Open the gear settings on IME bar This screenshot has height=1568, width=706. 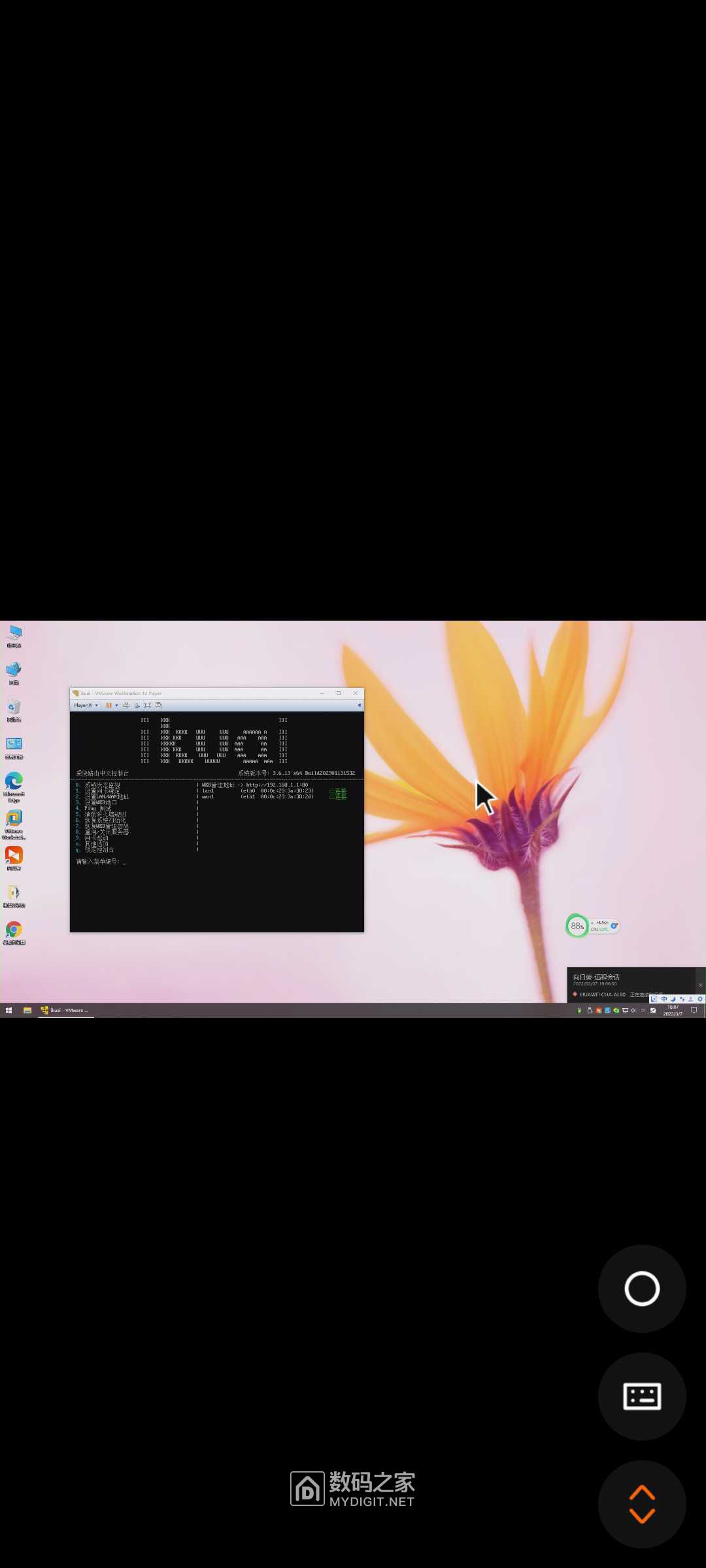tap(699, 999)
